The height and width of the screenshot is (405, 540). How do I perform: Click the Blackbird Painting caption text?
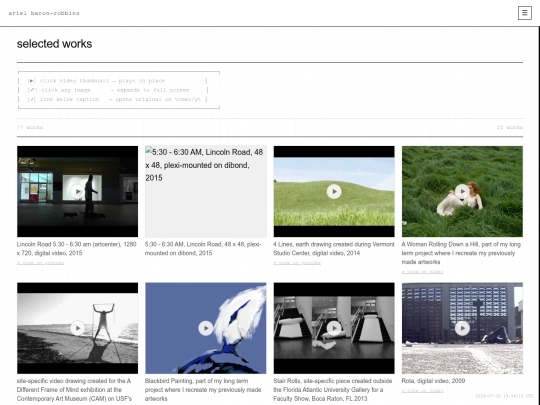203,390
